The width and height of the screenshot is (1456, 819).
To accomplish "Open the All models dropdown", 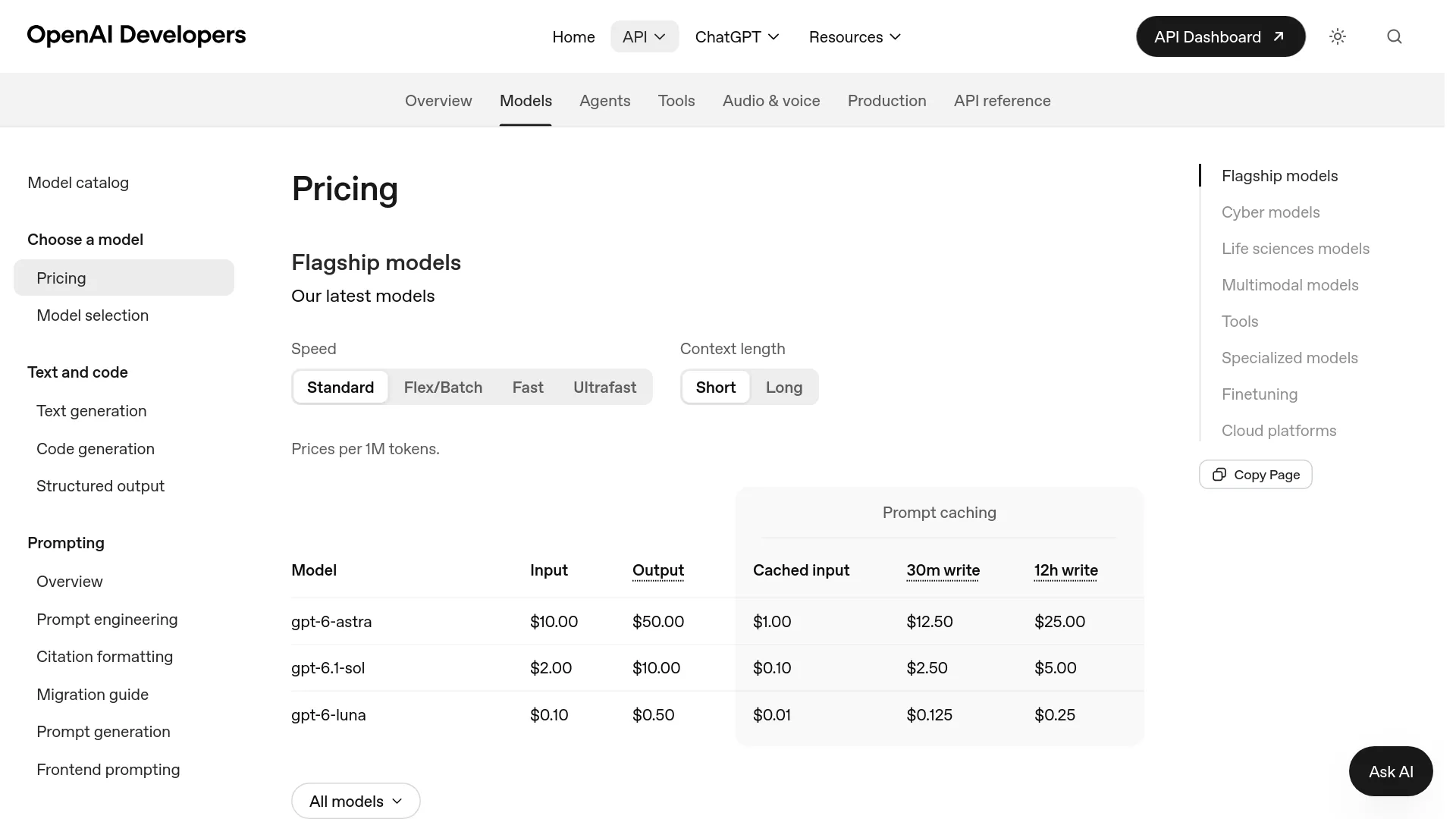I will (x=356, y=801).
